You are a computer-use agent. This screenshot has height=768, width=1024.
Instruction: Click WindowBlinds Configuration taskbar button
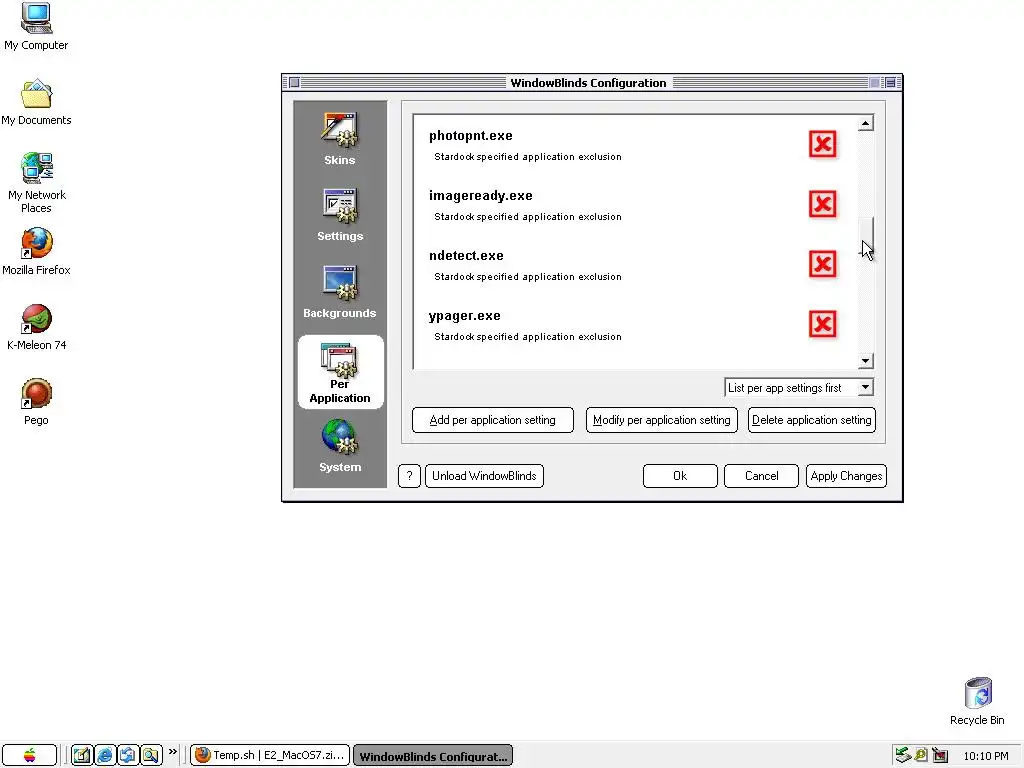click(x=433, y=756)
